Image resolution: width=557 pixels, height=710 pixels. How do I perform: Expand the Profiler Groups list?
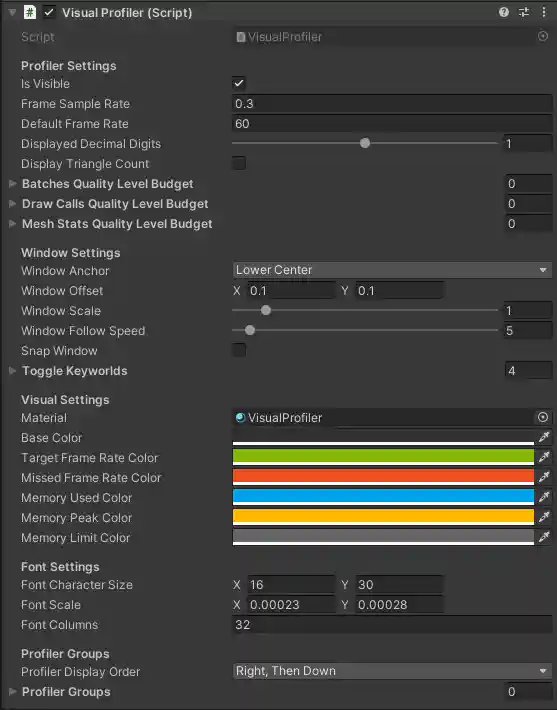13,691
